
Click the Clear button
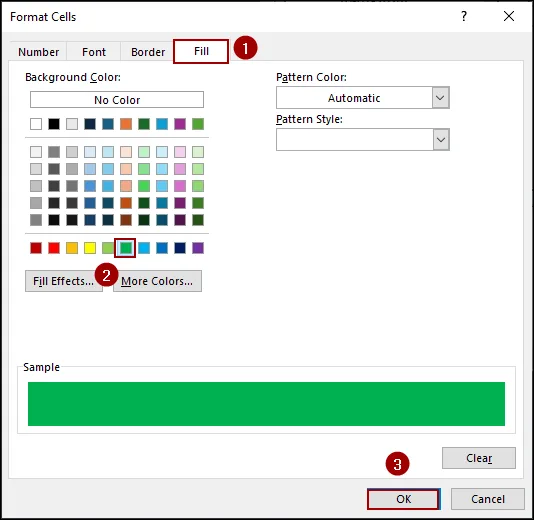[x=478, y=458]
